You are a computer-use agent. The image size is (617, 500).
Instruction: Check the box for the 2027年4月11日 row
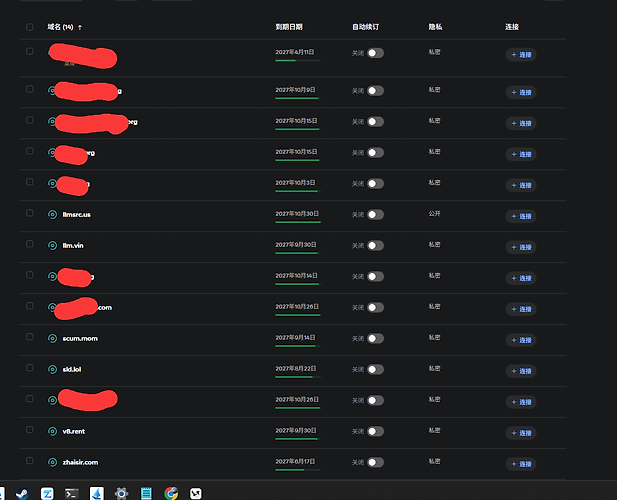30,52
